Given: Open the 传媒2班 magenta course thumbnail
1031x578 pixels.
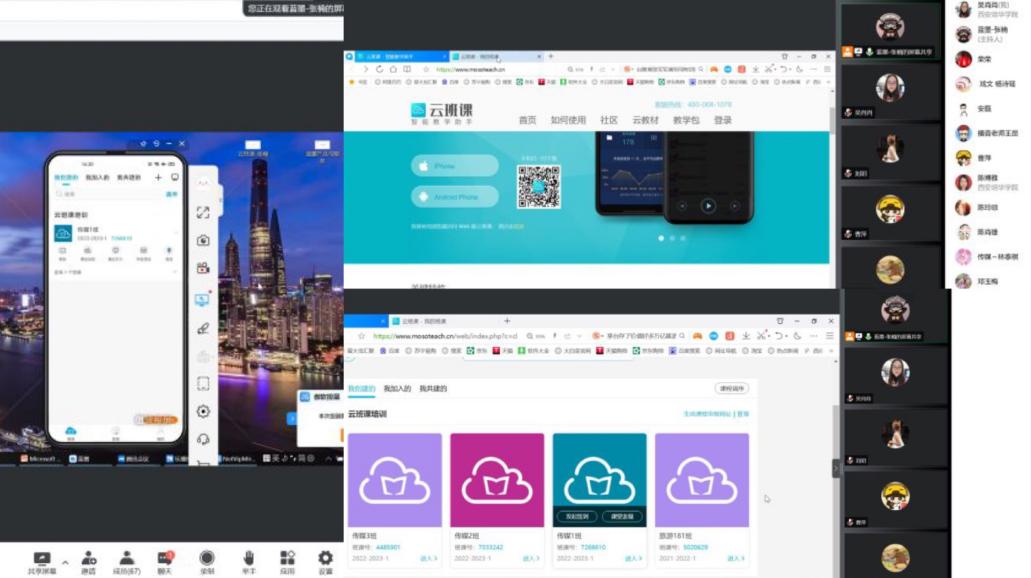Looking at the screenshot, I should pos(497,480).
